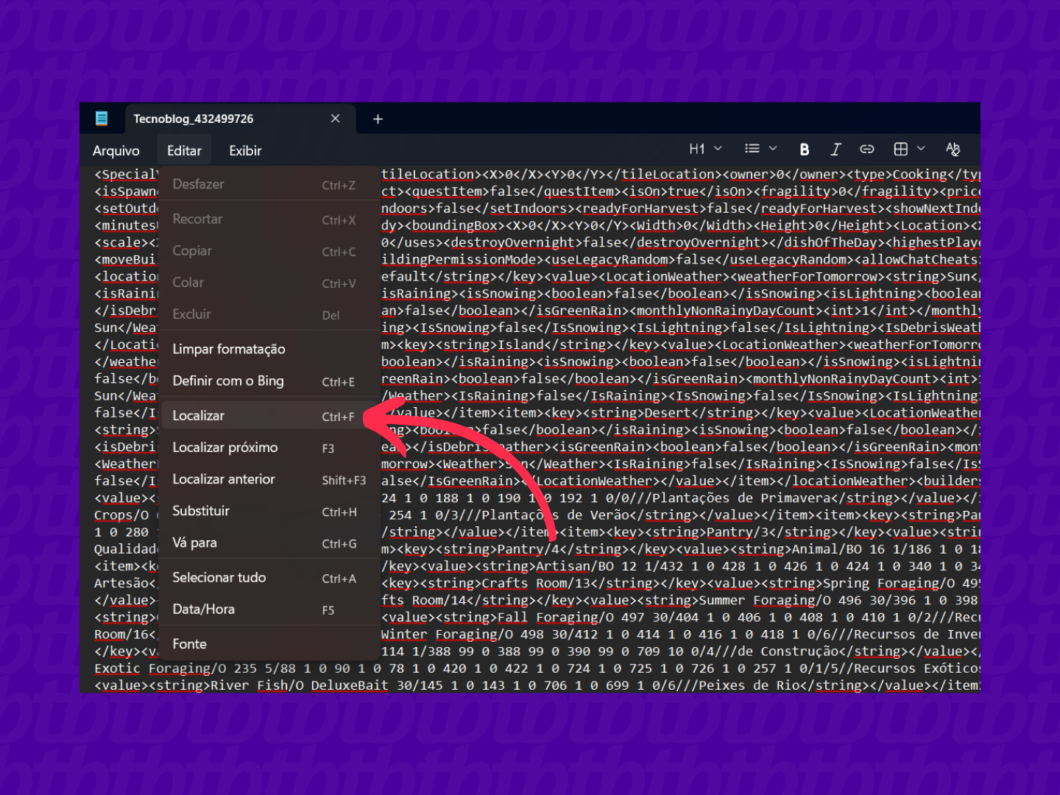The height and width of the screenshot is (795, 1060).
Task: Select Localizar from the Editar menu
Action: [x=198, y=415]
